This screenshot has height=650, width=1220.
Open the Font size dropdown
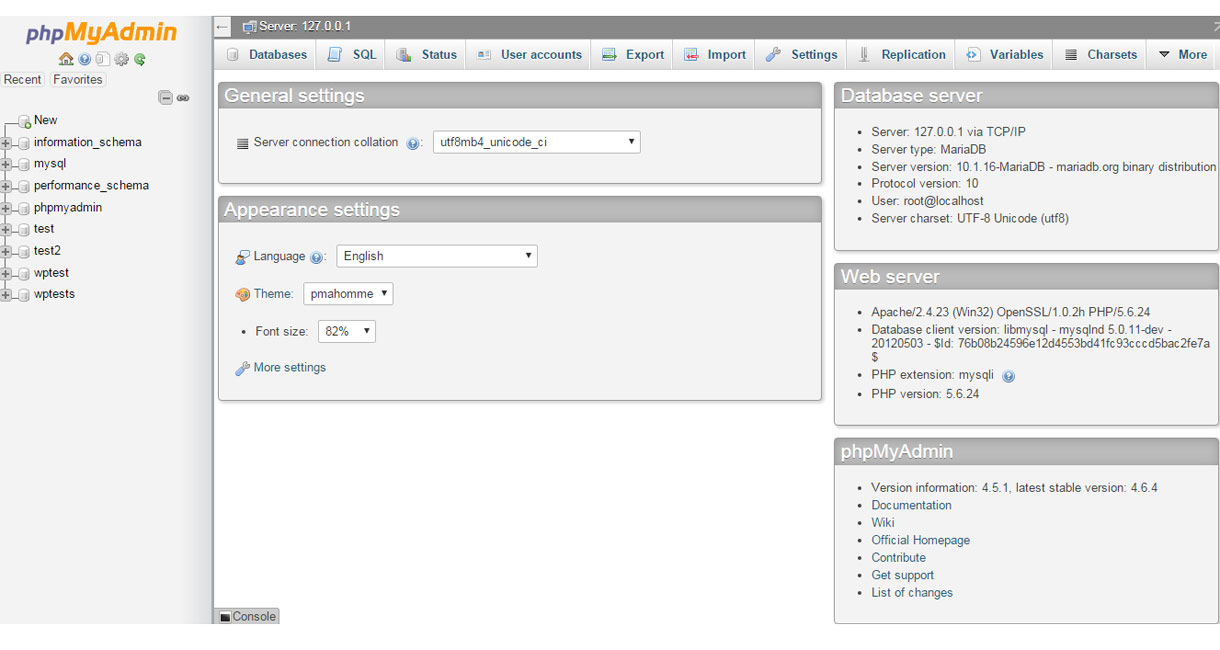[x=346, y=331]
